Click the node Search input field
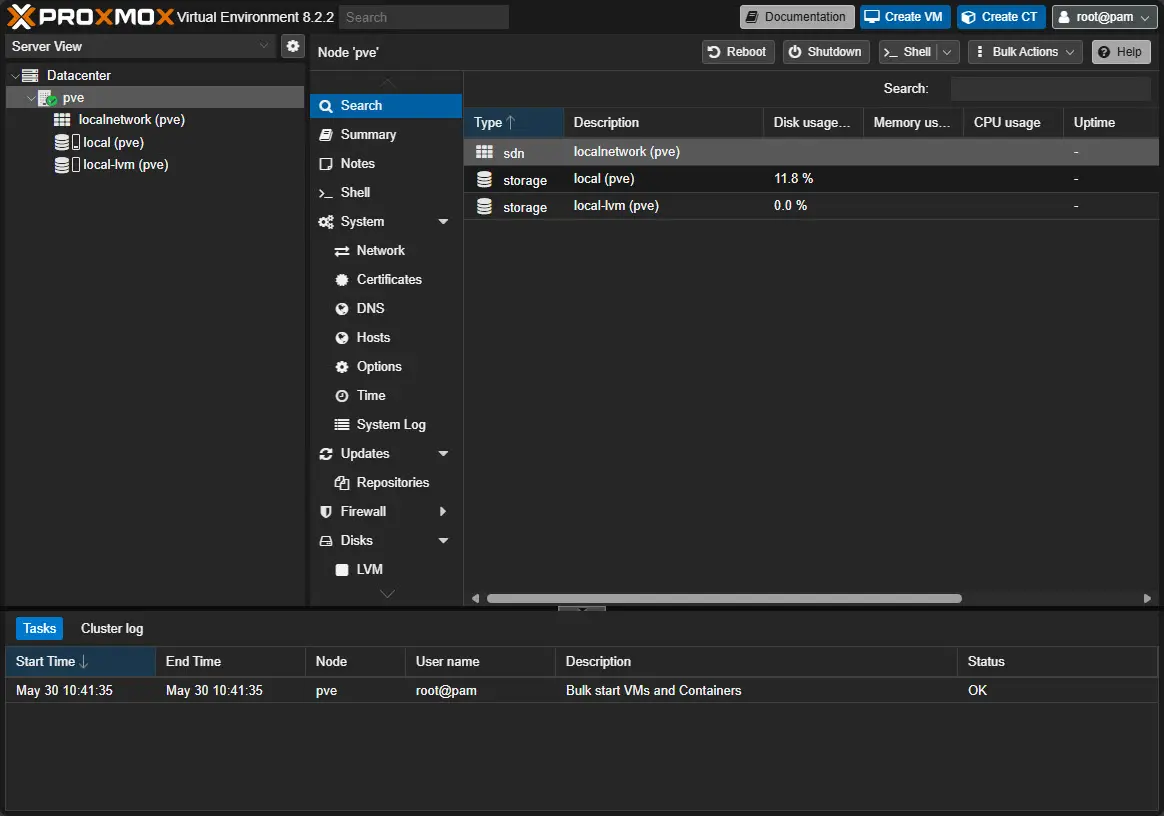This screenshot has height=816, width=1164. (1050, 89)
